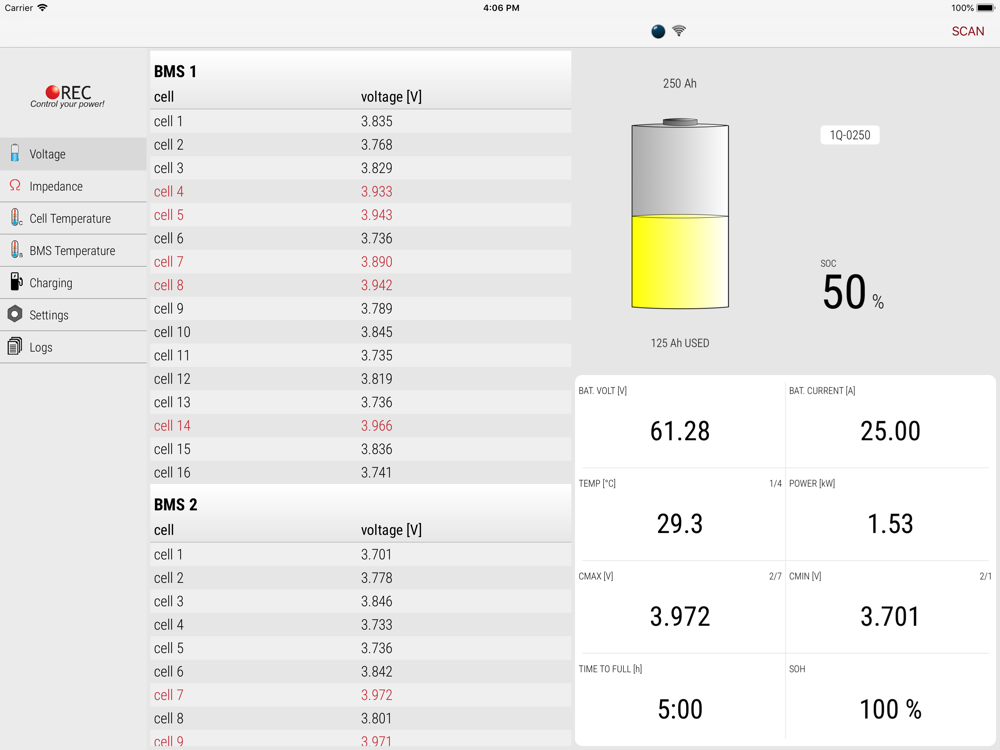Tap BMS 2 cell column header

click(164, 530)
